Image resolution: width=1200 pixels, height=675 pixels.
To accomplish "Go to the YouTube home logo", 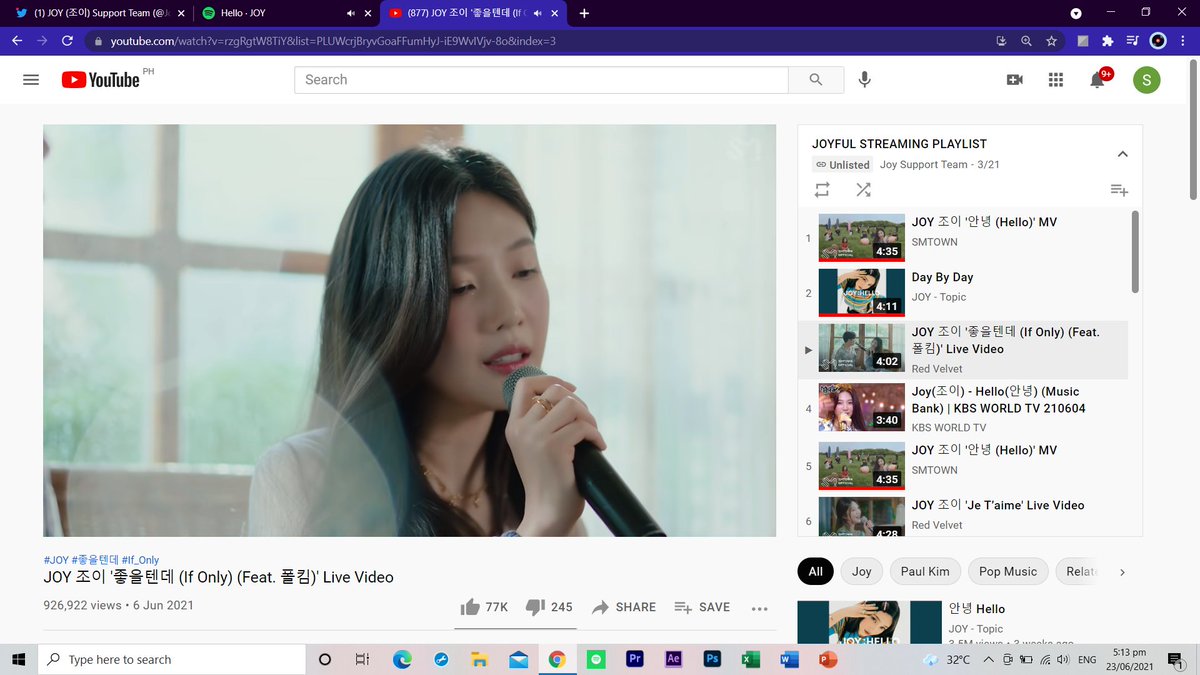I will pos(101,80).
